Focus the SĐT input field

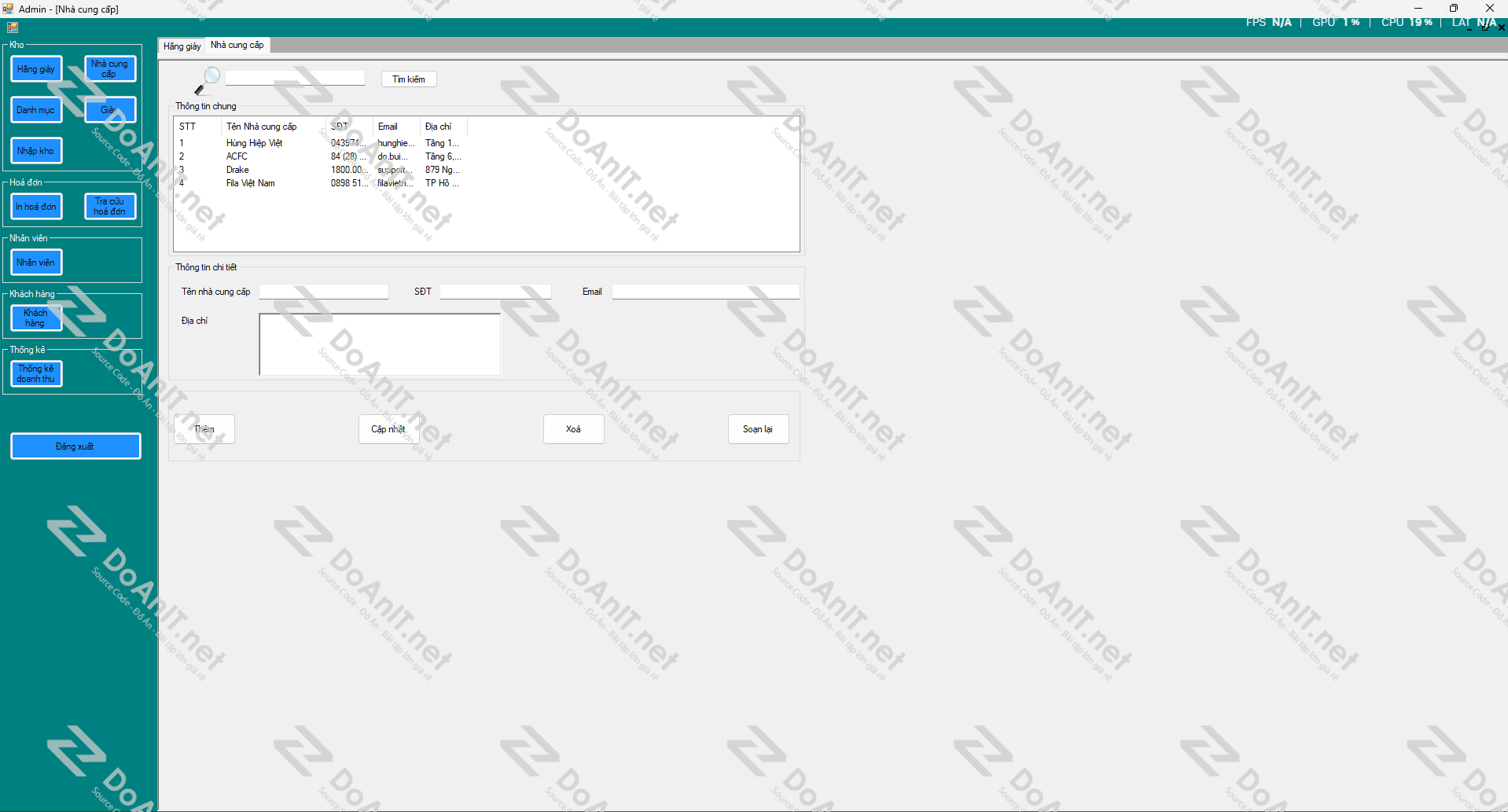495,292
